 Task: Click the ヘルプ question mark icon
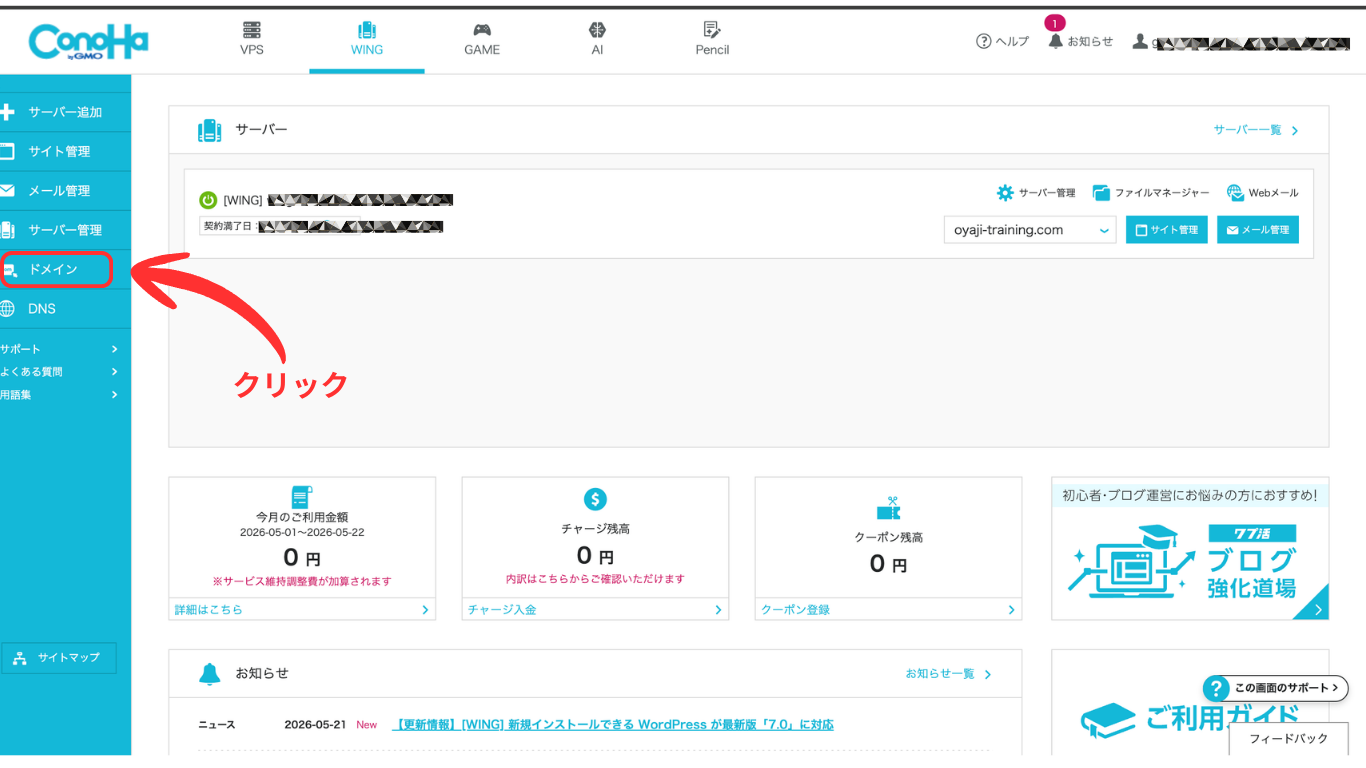[x=984, y=42]
